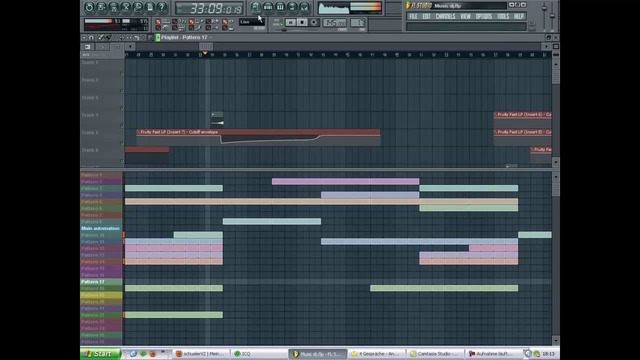Open the Piano Roll shortcut button
This screenshot has height=360, width=640.
280,7
